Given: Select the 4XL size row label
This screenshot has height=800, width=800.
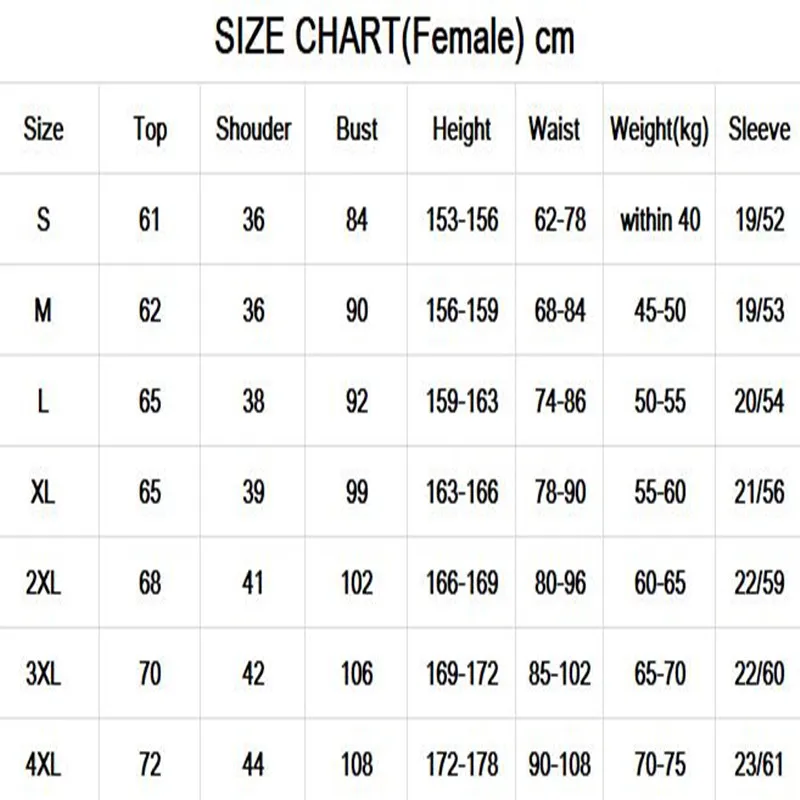Looking at the screenshot, I should 43,766.
